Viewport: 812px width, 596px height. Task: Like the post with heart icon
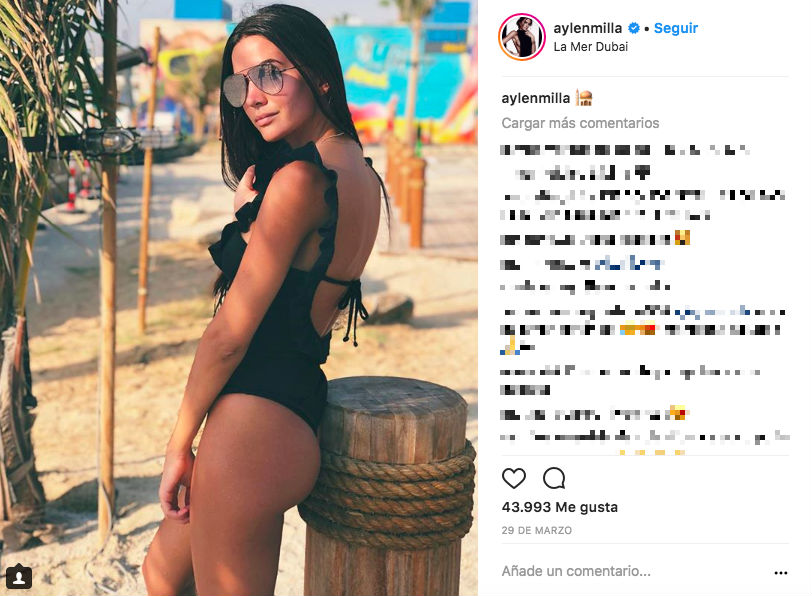[x=514, y=478]
